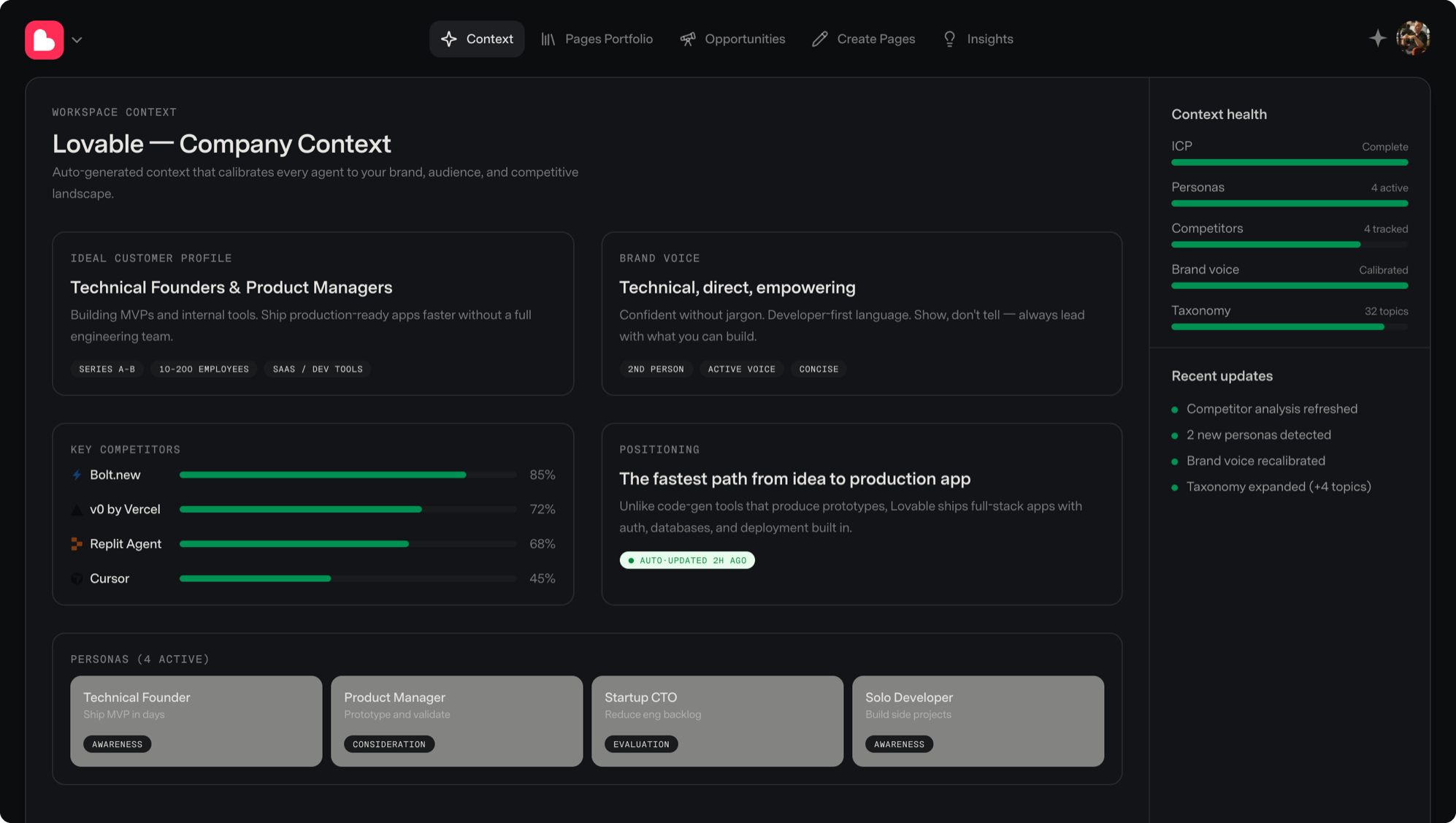Expand the workspace switcher chevron
Viewport: 1456px width, 823px height.
[x=77, y=40]
